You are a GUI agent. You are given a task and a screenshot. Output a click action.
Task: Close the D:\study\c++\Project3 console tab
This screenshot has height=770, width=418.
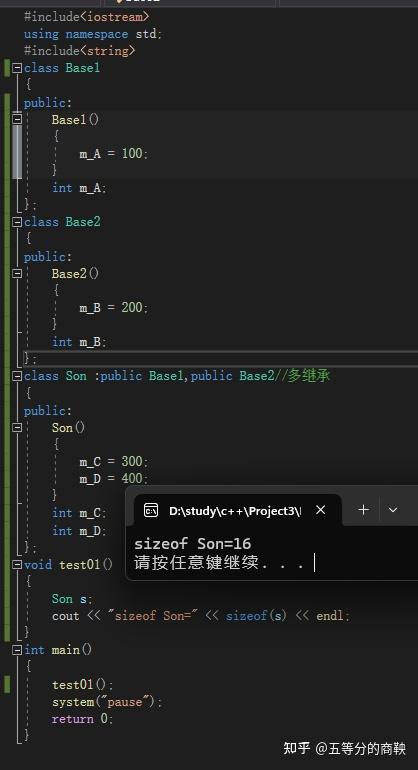[x=321, y=510]
